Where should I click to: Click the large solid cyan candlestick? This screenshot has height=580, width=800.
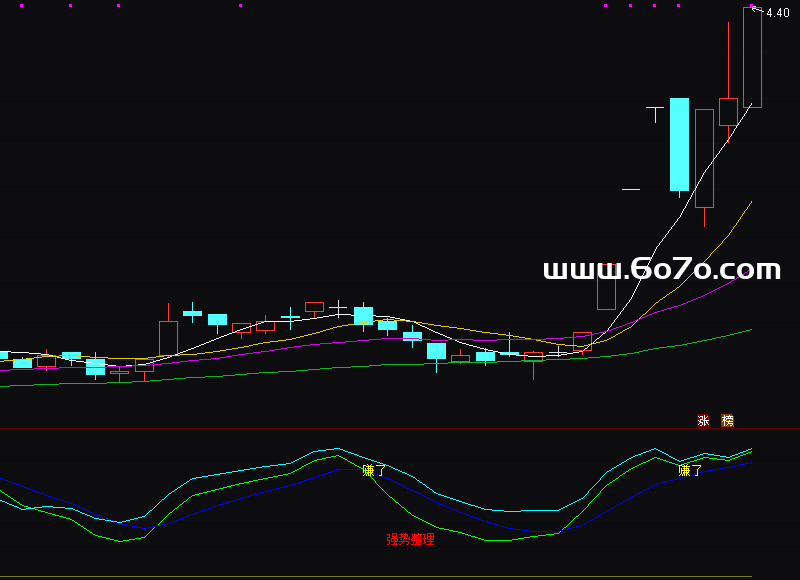click(x=679, y=144)
